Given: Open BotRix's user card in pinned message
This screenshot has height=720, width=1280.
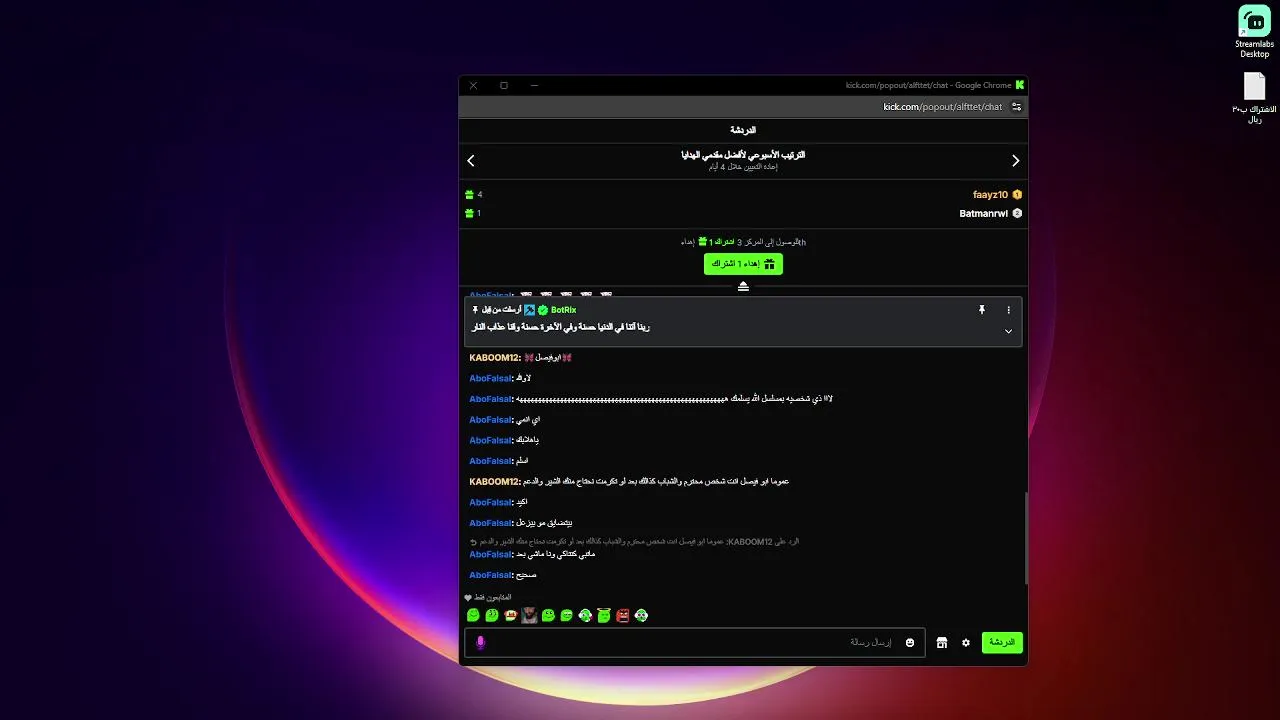Looking at the screenshot, I should point(563,310).
